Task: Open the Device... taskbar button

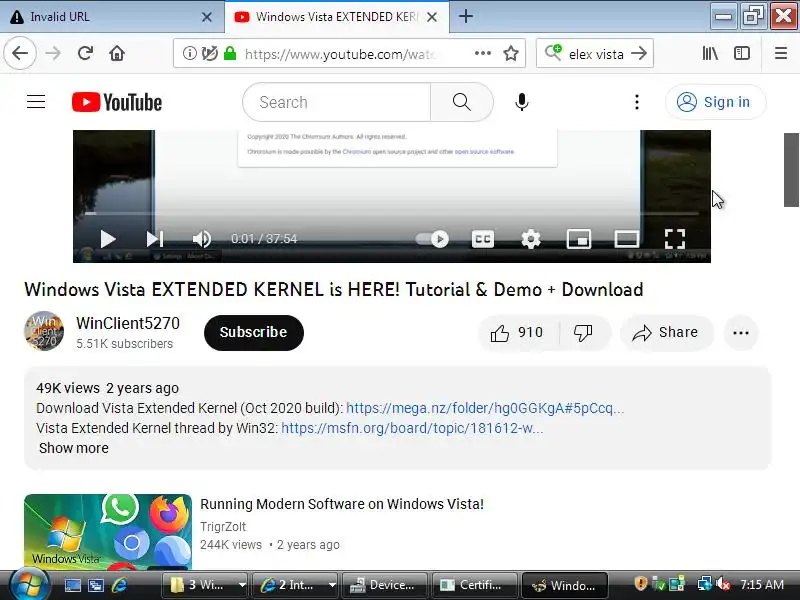Action: point(383,585)
